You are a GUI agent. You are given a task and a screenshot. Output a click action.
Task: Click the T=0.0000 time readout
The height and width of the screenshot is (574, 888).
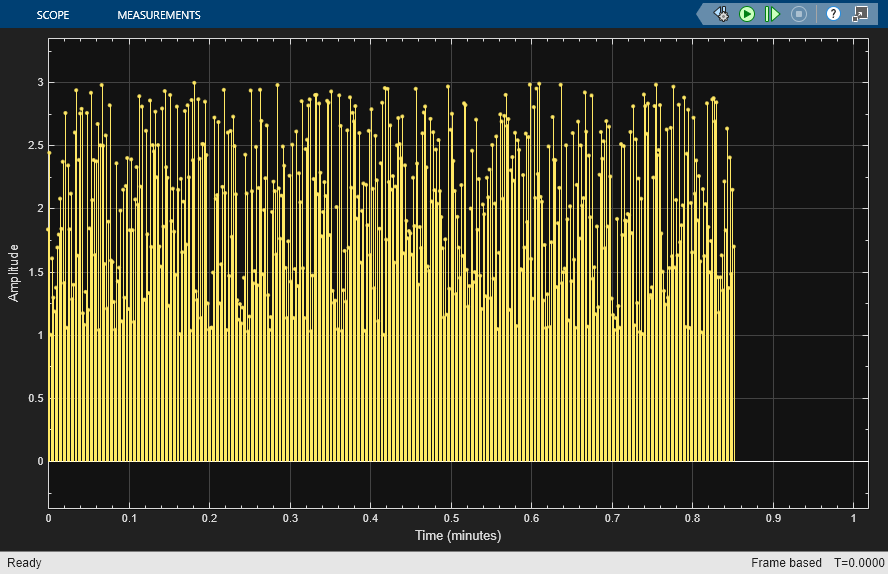click(859, 563)
